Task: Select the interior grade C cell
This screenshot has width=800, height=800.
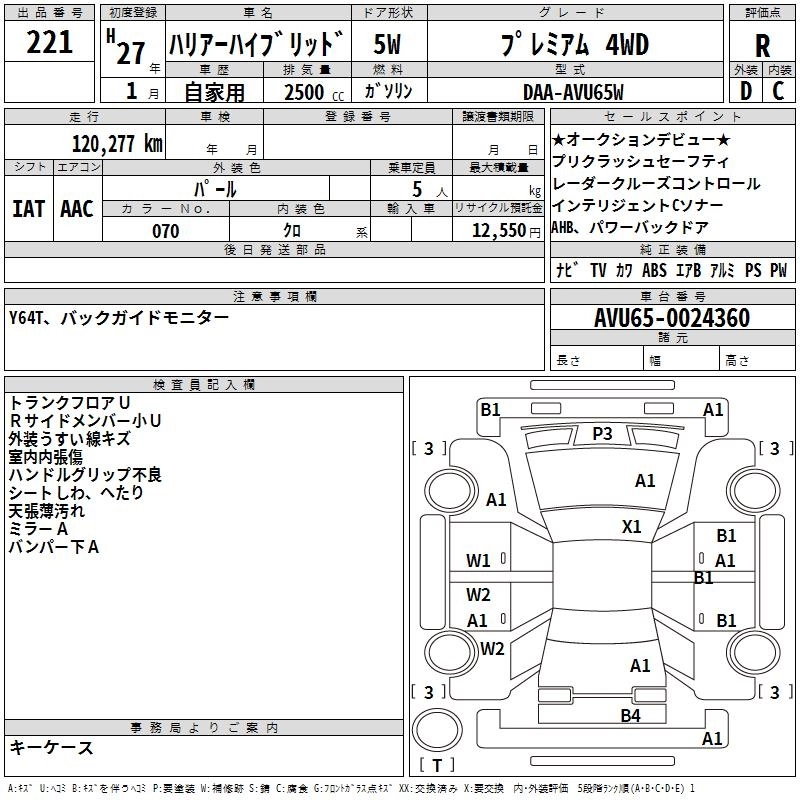Action: click(x=779, y=91)
